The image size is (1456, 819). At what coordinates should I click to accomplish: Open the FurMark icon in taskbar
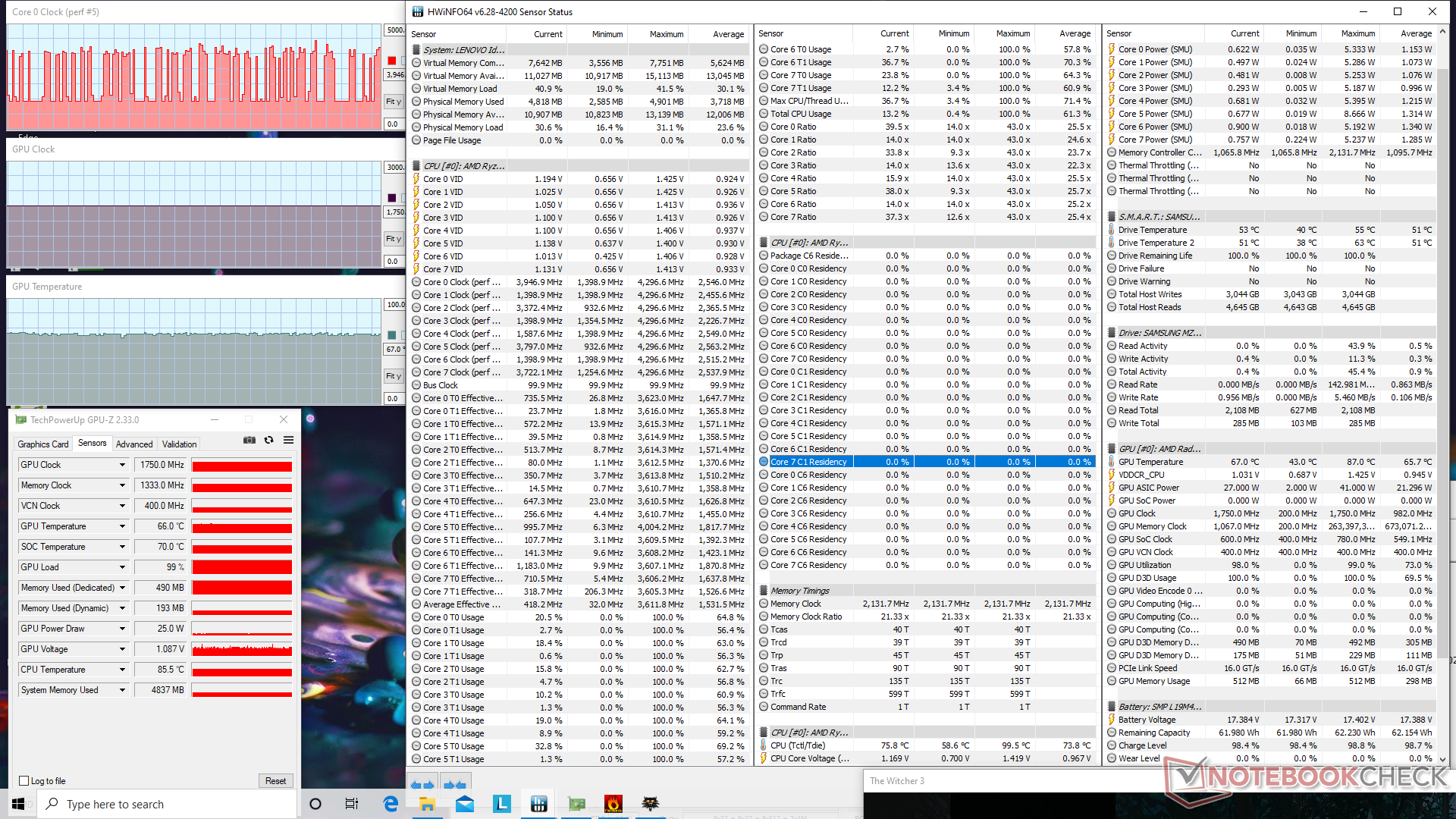pyautogui.click(x=613, y=804)
